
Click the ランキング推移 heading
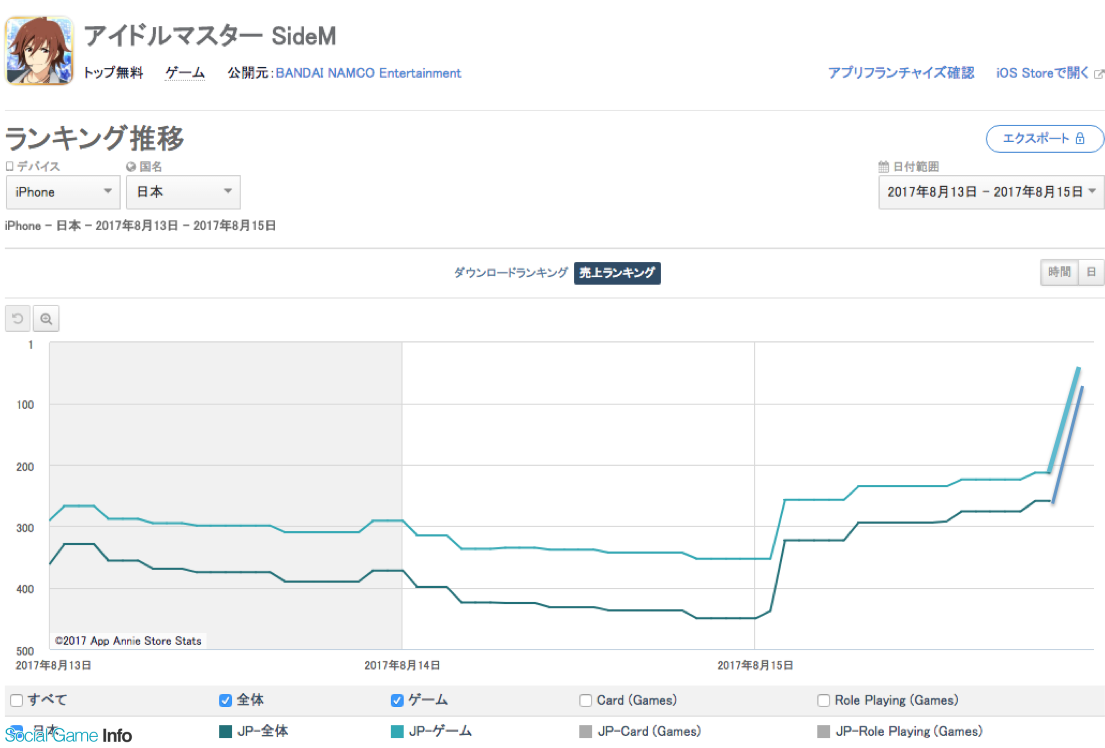click(94, 138)
